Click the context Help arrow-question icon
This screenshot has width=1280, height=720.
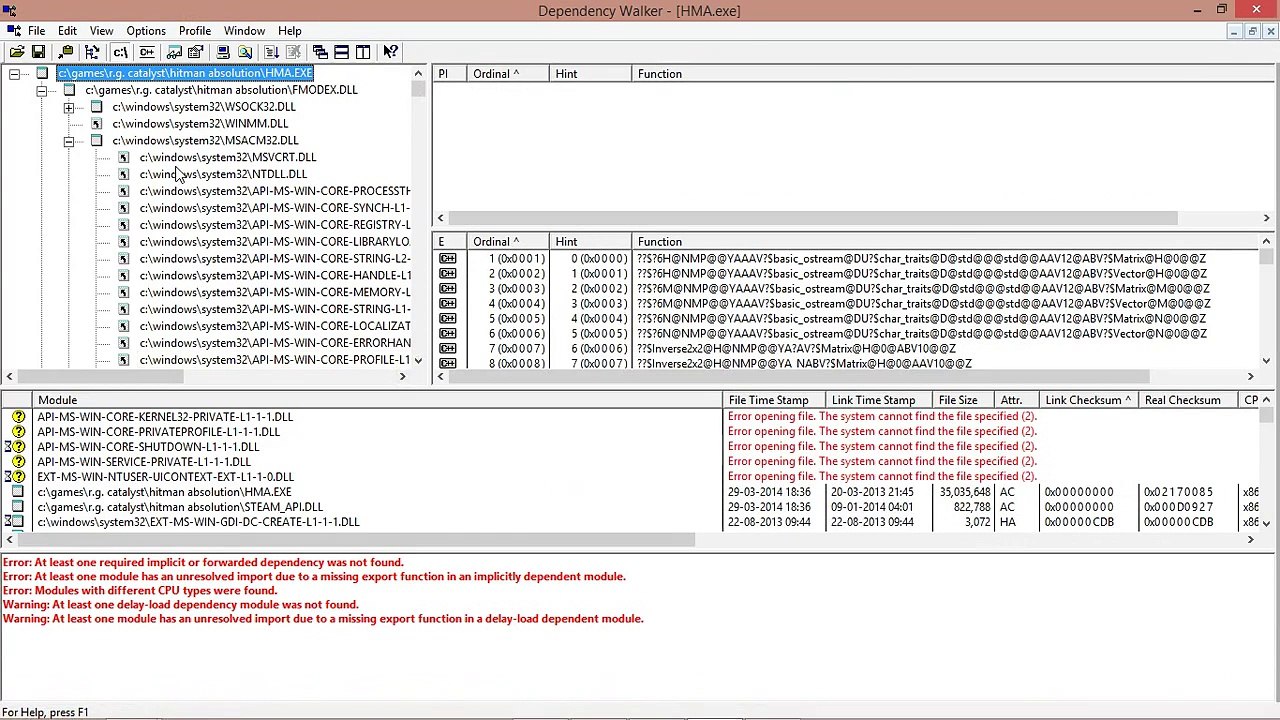(x=391, y=52)
